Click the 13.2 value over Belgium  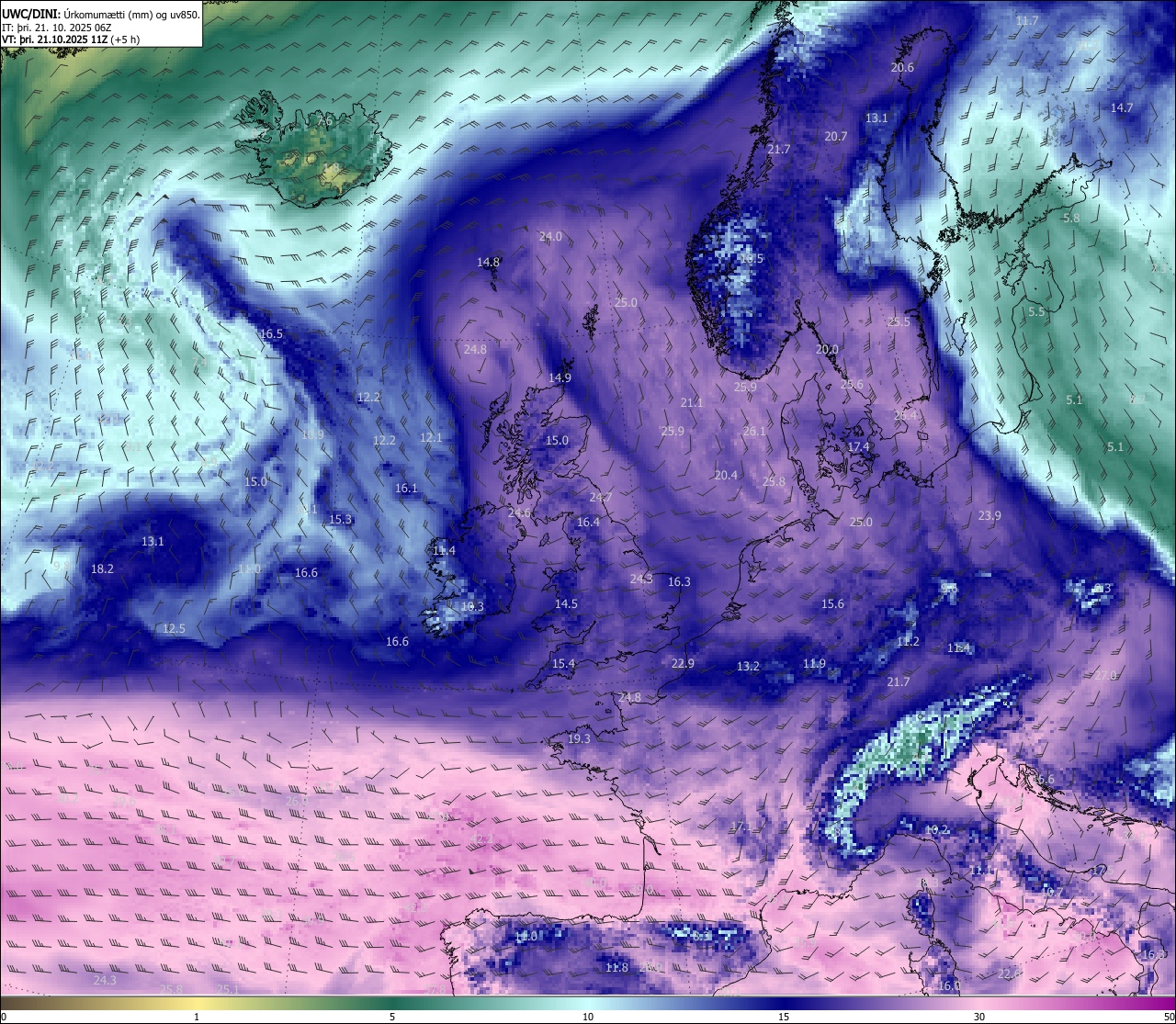coord(748,666)
